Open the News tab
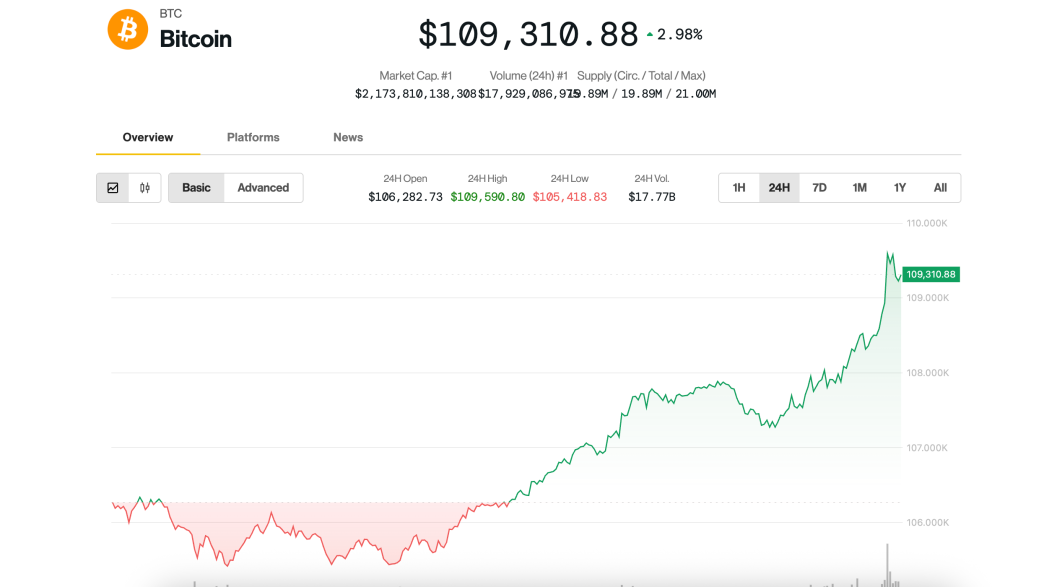Screen dimensions: 1044x587 [348, 137]
